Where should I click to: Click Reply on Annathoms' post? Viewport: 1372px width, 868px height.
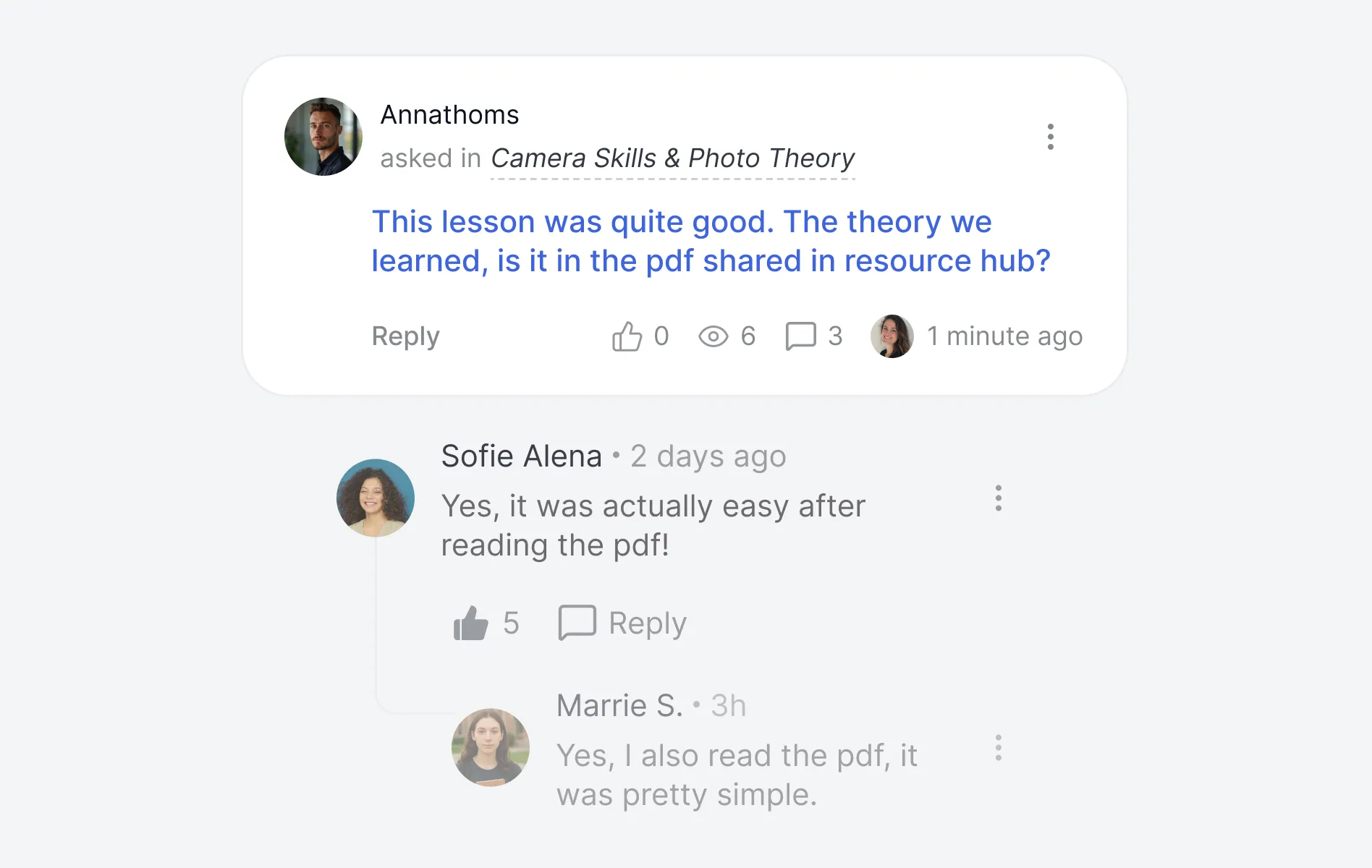point(405,336)
